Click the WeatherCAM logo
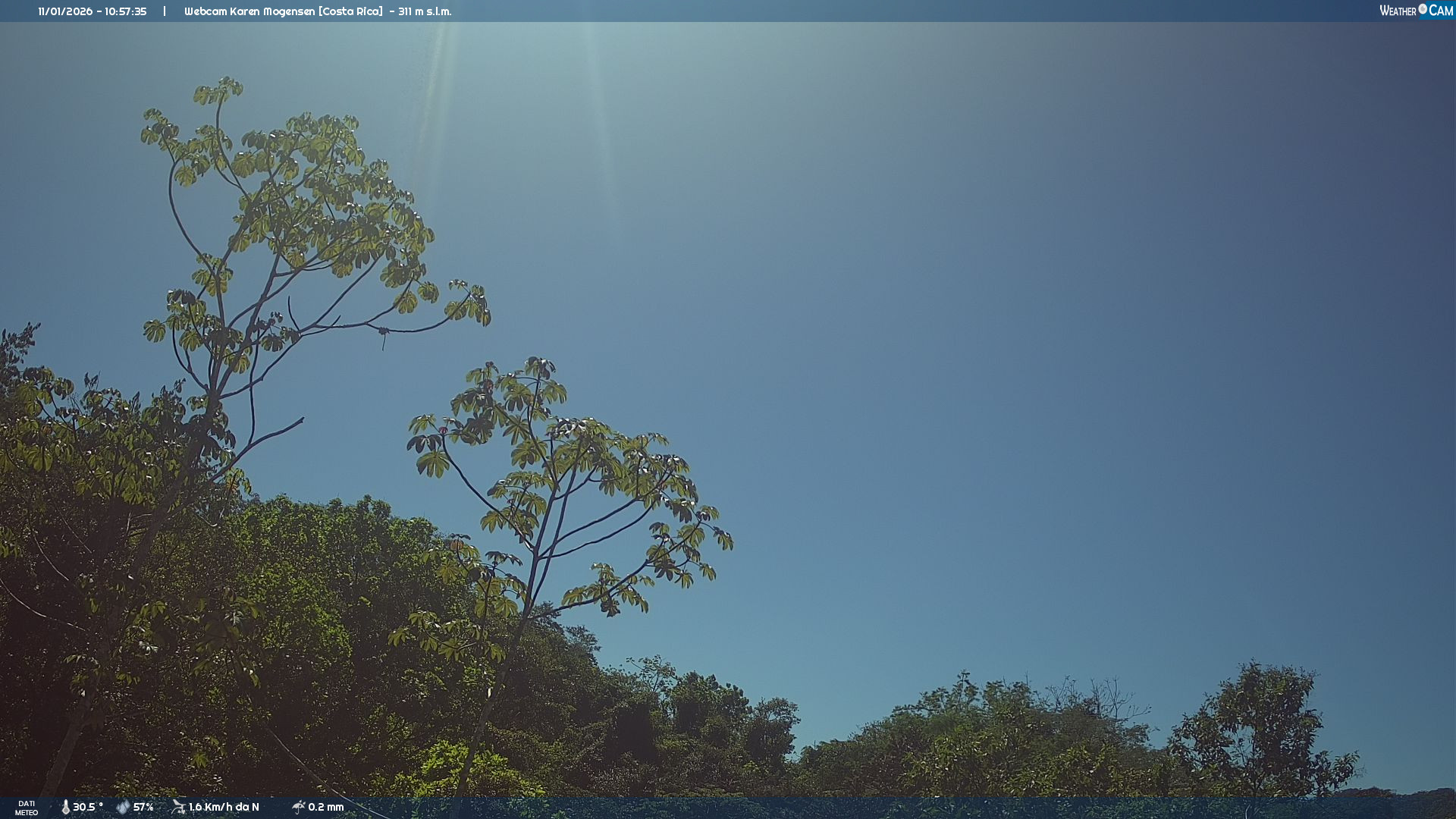 1416,11
